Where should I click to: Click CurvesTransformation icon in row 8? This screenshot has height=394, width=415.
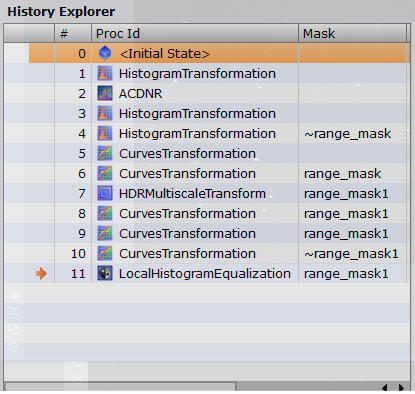pyautogui.click(x=105, y=213)
